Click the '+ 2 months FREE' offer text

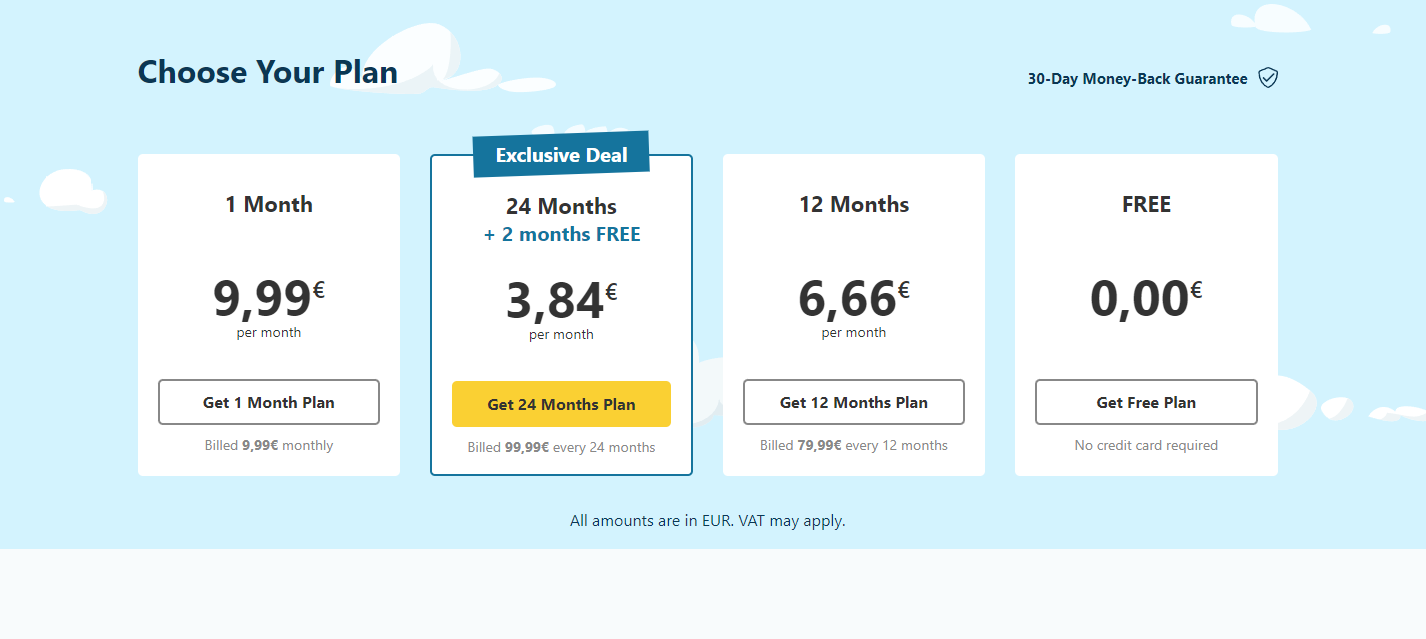point(561,235)
